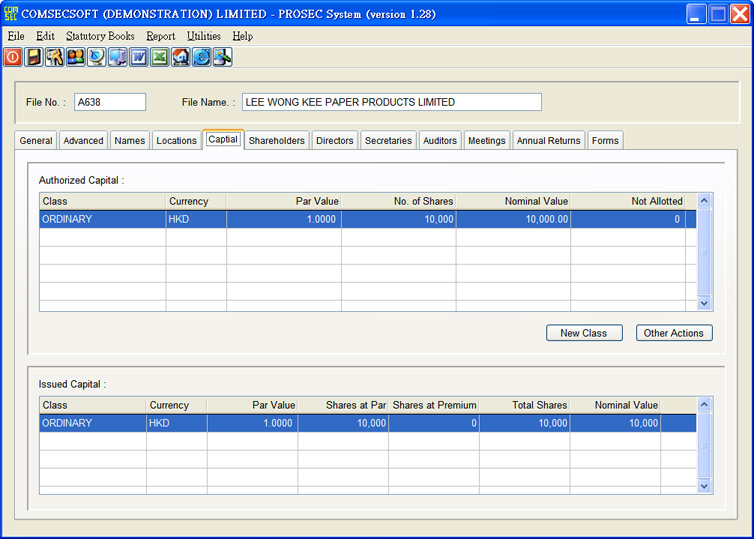Image resolution: width=754 pixels, height=539 pixels.
Task: Switch to the Shareholders tab
Action: 276,141
